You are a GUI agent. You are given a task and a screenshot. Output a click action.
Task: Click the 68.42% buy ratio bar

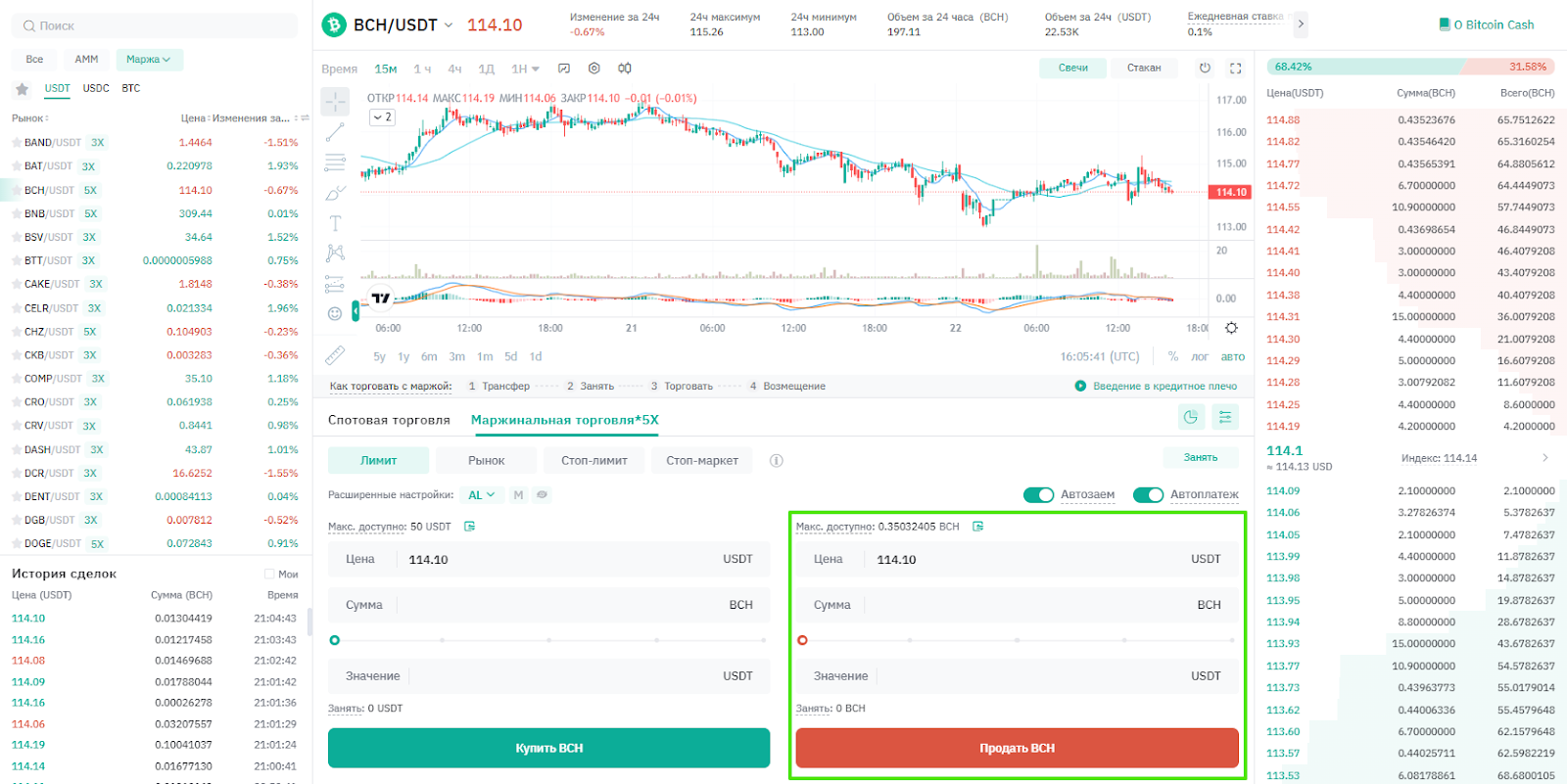1363,67
